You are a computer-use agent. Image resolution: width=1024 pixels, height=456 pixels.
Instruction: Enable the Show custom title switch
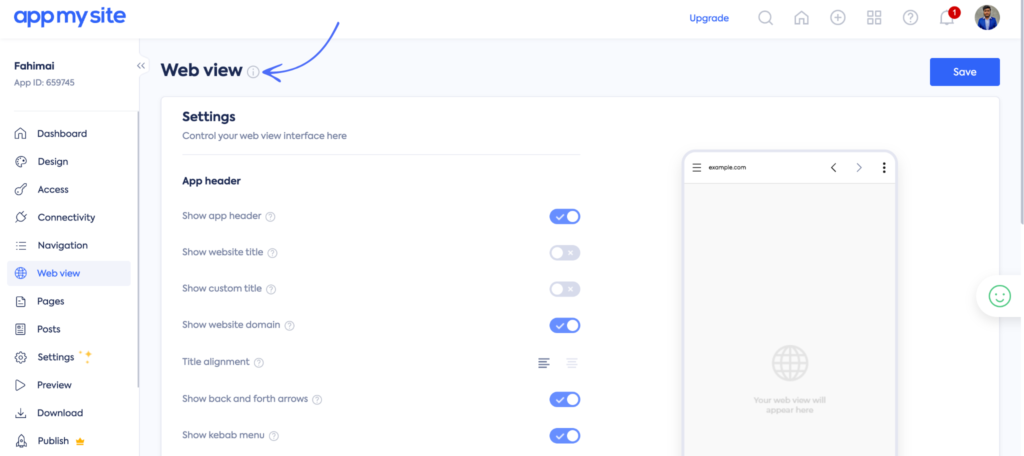pyautogui.click(x=565, y=289)
